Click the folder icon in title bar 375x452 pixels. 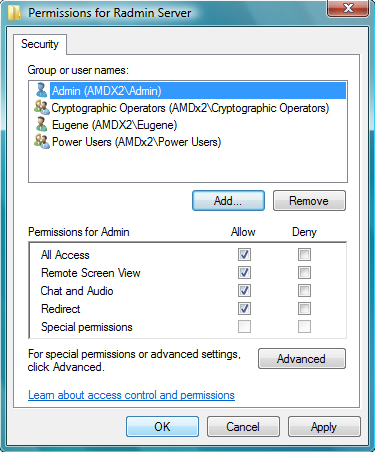tap(14, 13)
